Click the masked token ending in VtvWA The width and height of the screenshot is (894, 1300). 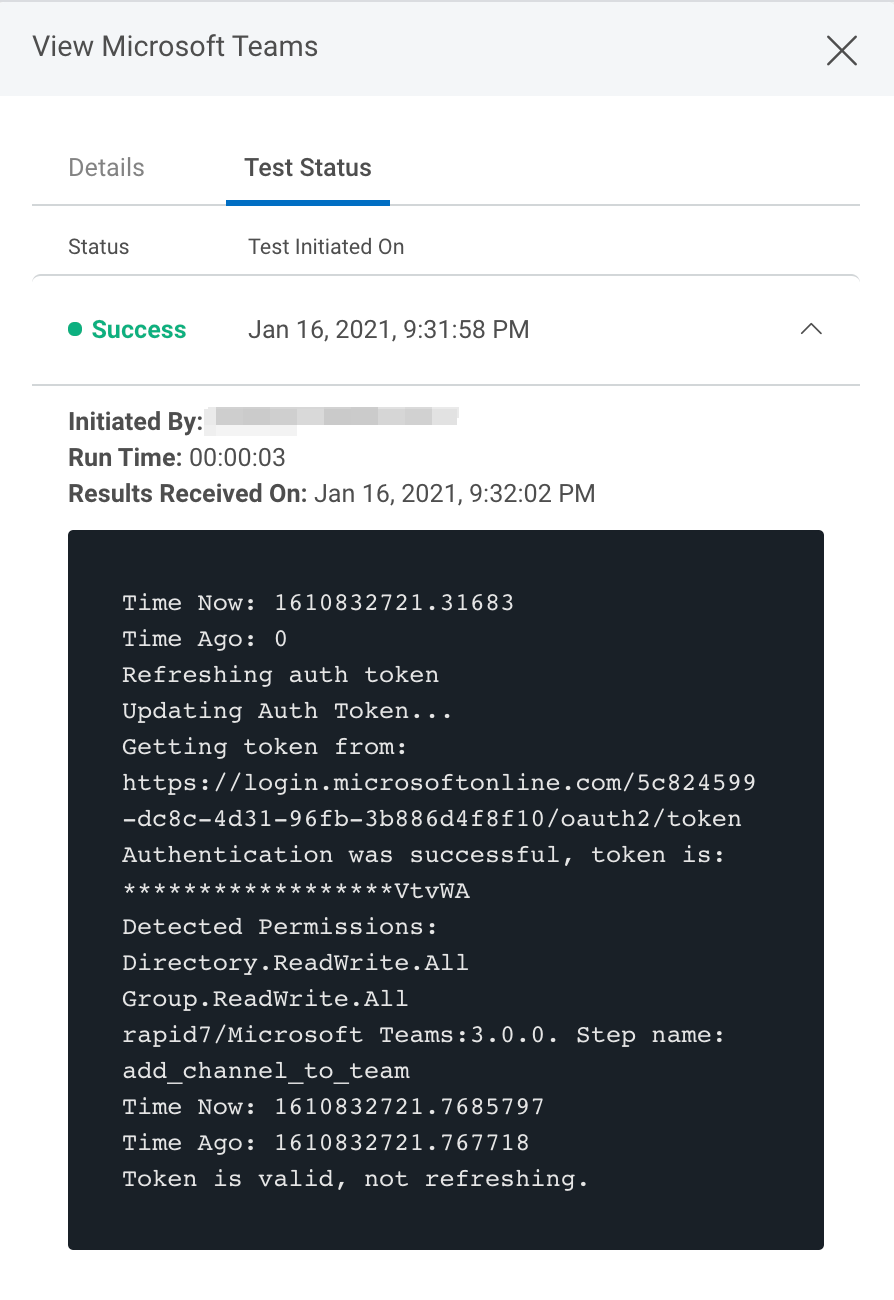pos(296,891)
